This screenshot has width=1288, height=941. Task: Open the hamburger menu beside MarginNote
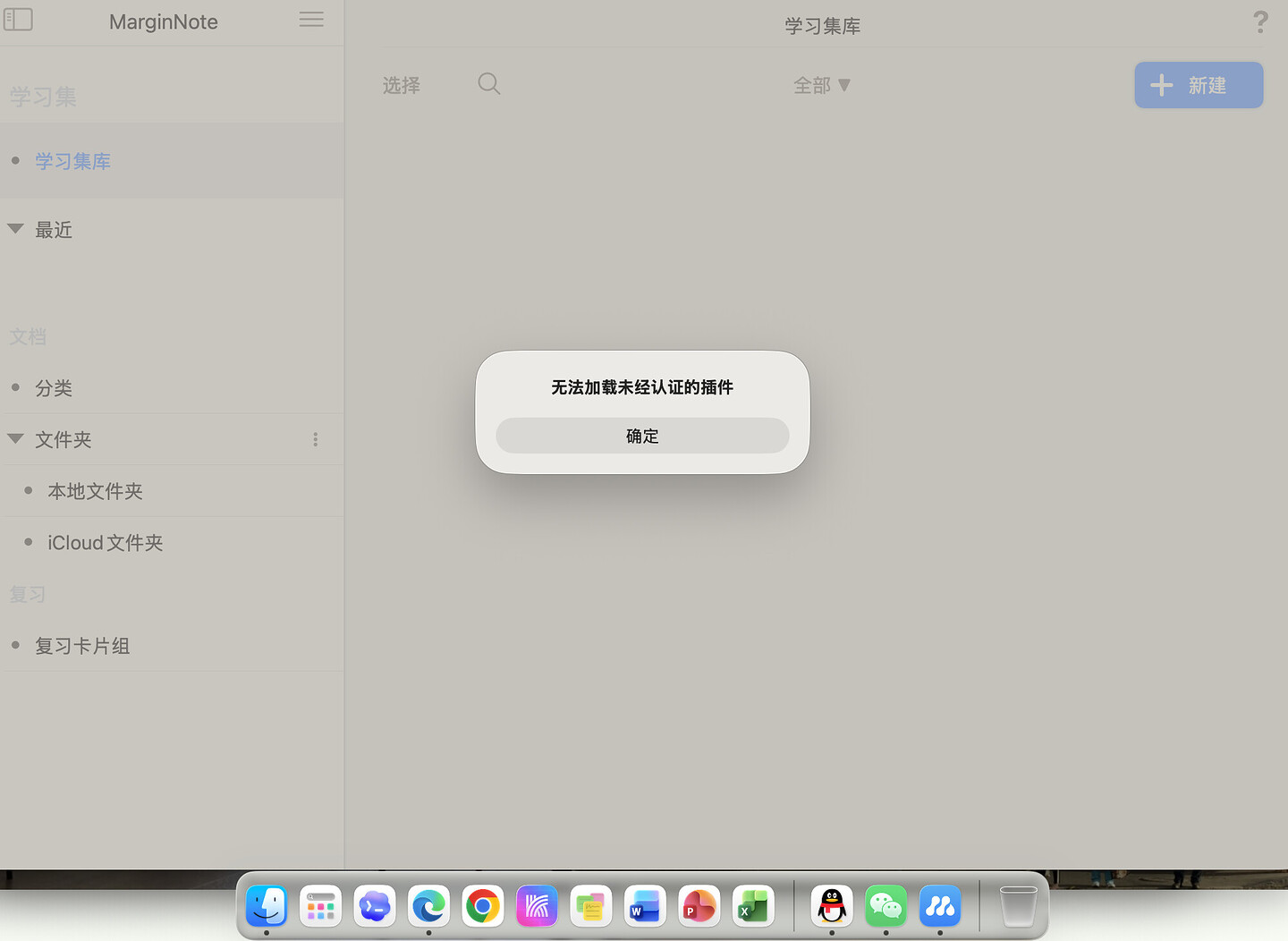(x=311, y=20)
